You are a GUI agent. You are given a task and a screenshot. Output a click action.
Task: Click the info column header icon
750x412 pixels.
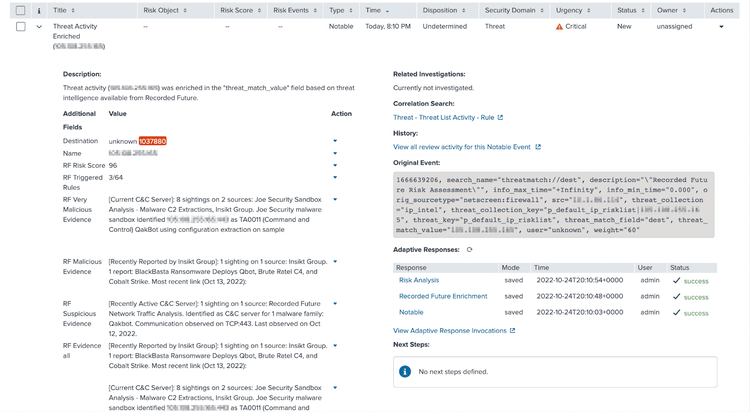pos(39,10)
